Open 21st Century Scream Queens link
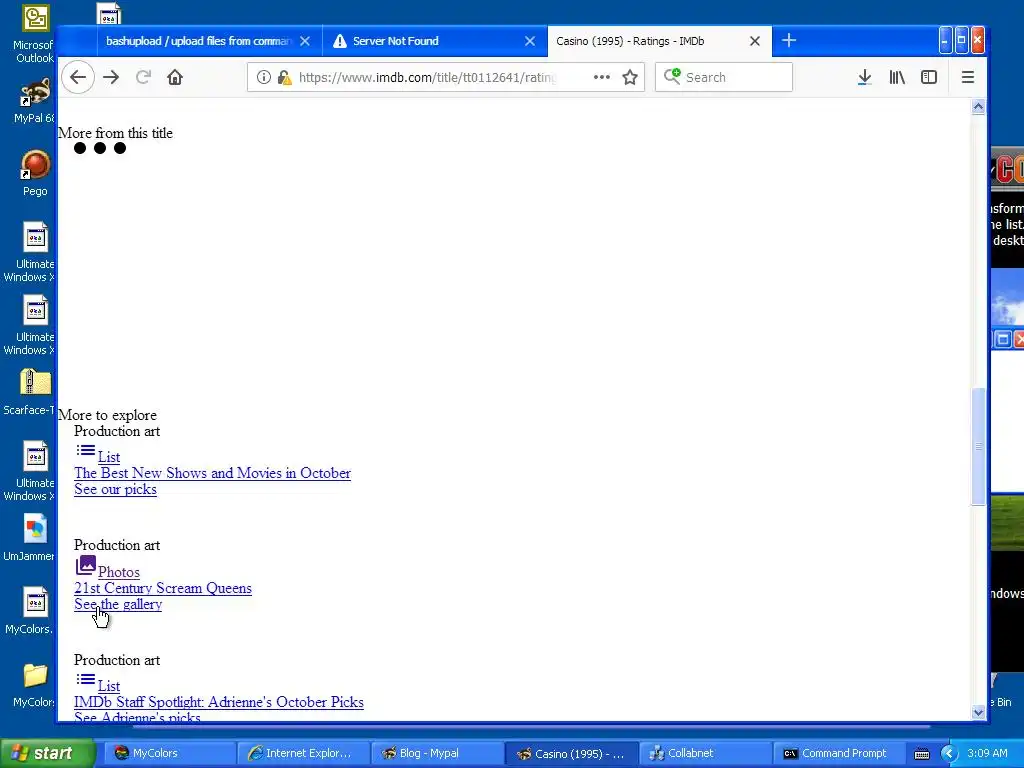This screenshot has height=768, width=1024. [163, 588]
